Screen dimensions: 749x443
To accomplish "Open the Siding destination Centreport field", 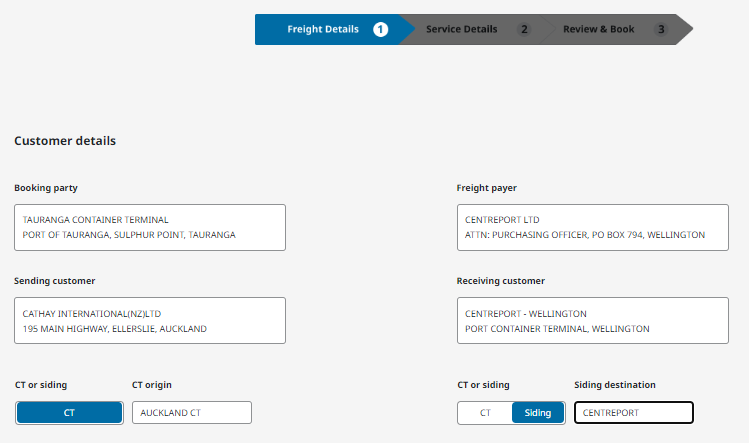I will point(634,412).
